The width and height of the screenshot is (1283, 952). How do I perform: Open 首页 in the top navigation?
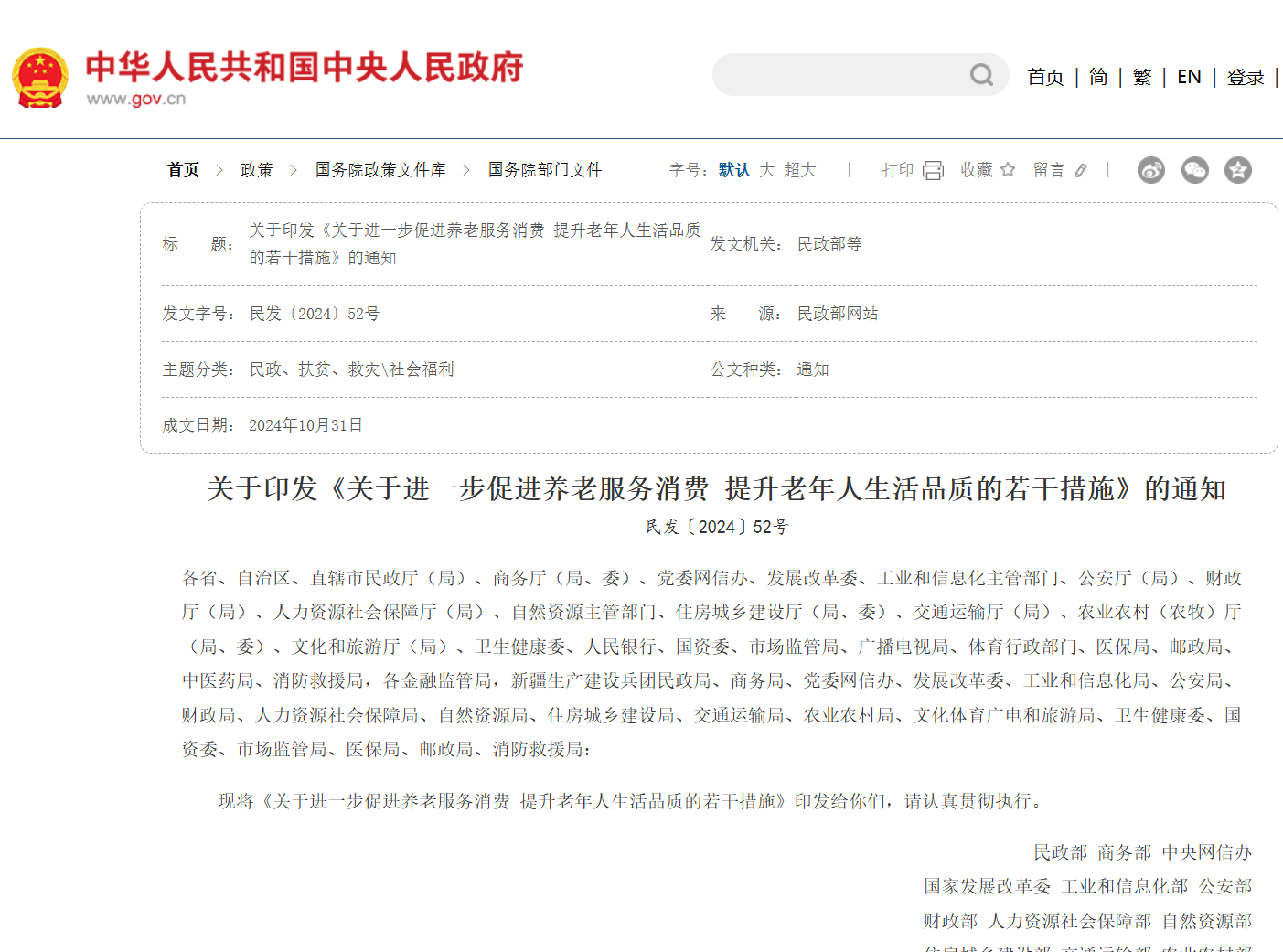(1045, 78)
